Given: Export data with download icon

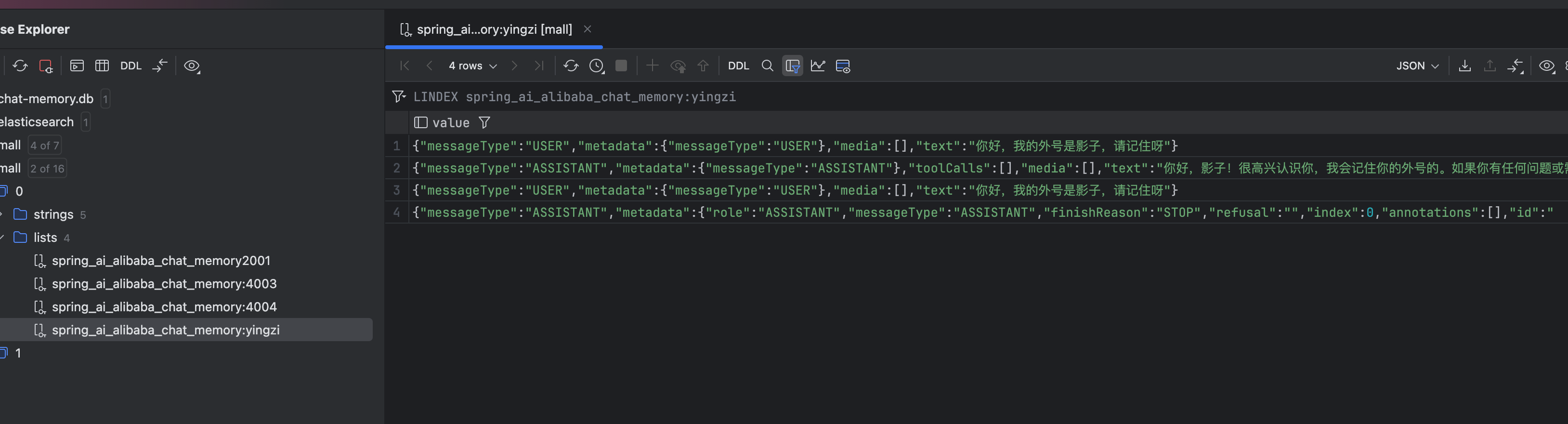Looking at the screenshot, I should click(x=1465, y=66).
